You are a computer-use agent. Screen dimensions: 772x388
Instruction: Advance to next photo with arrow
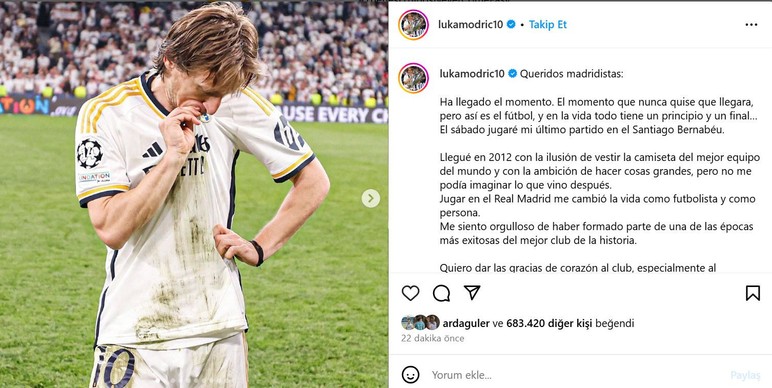click(370, 198)
